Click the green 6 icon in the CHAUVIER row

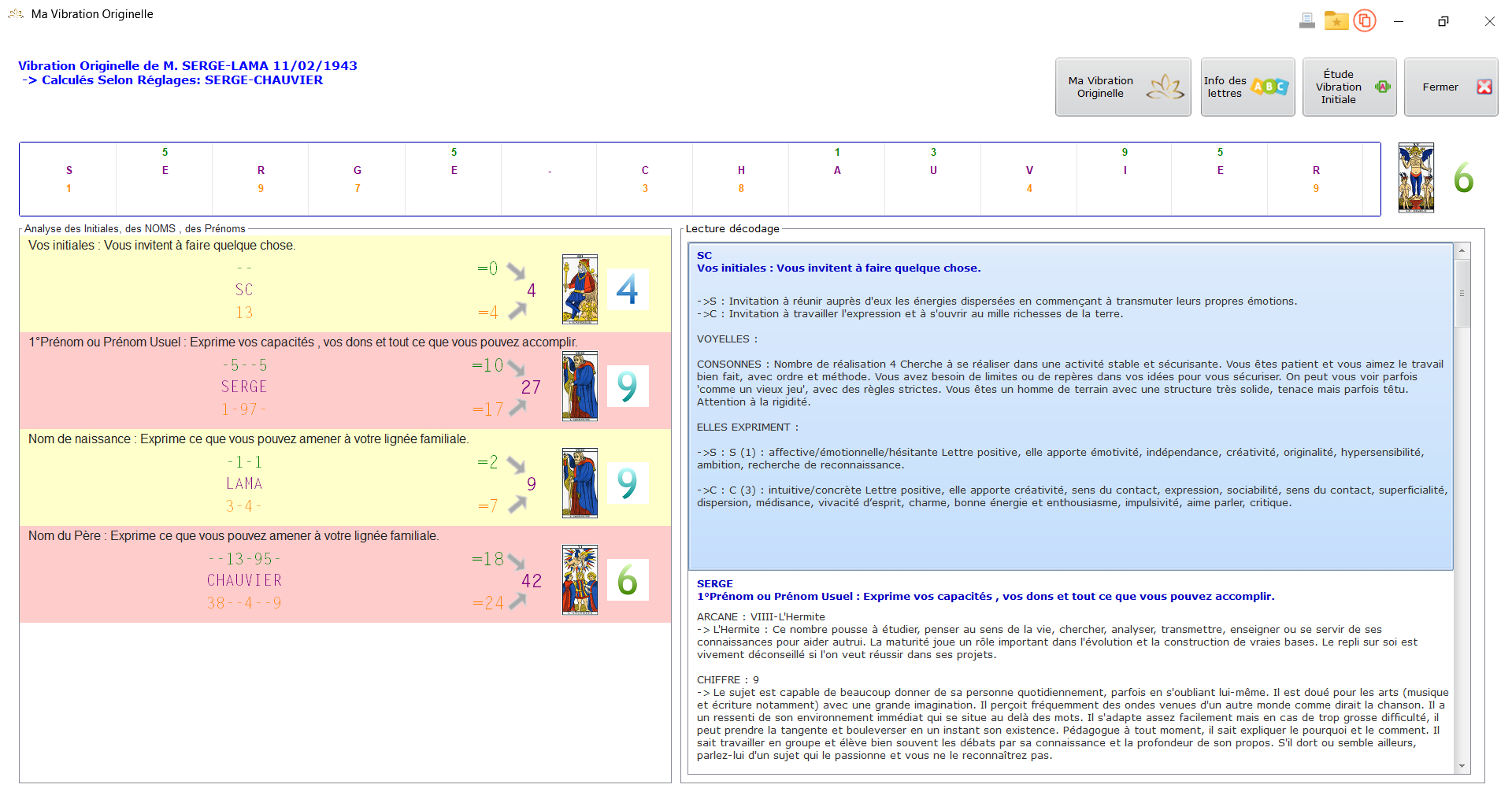pyautogui.click(x=628, y=580)
